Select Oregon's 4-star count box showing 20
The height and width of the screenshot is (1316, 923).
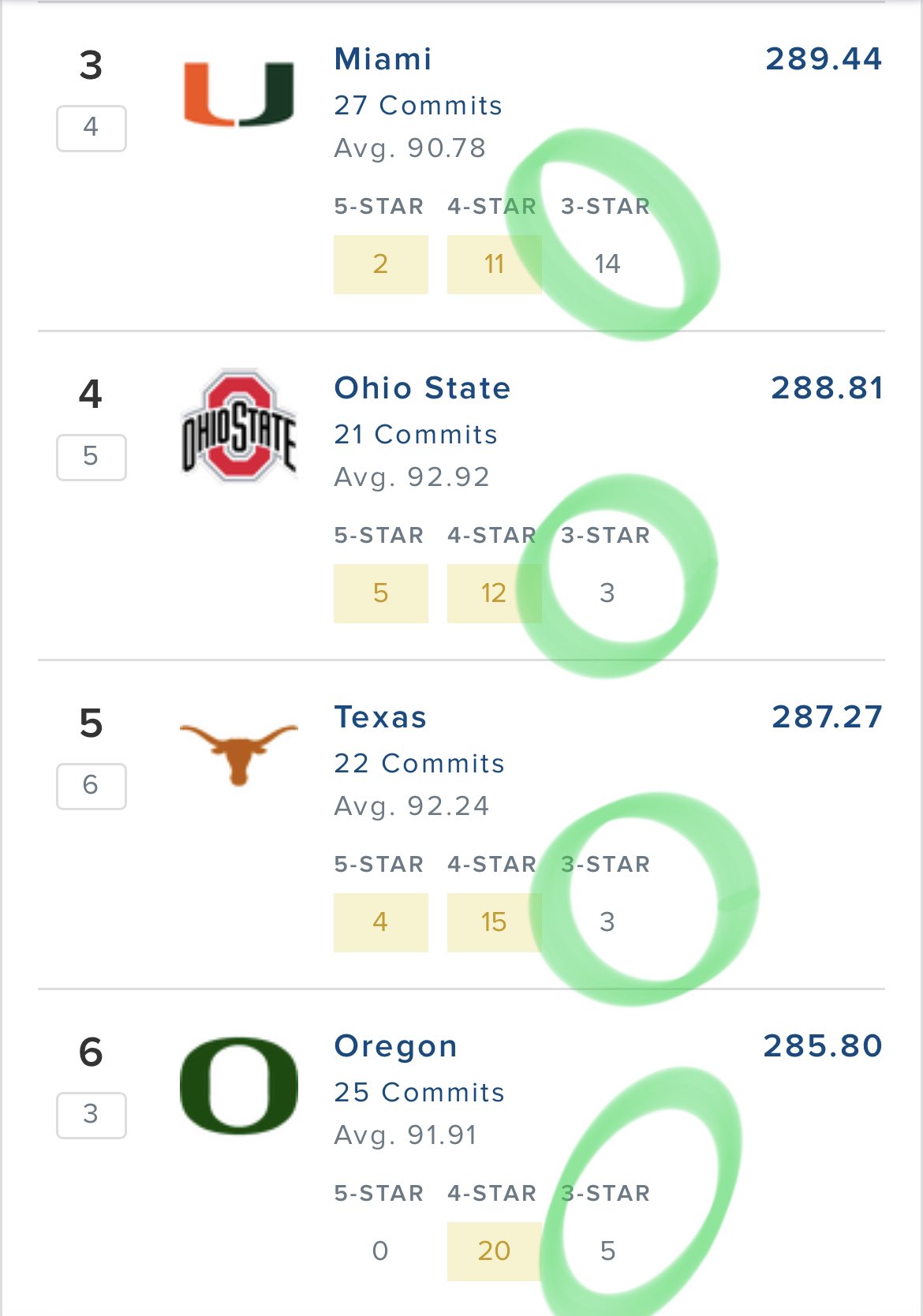(x=495, y=1251)
